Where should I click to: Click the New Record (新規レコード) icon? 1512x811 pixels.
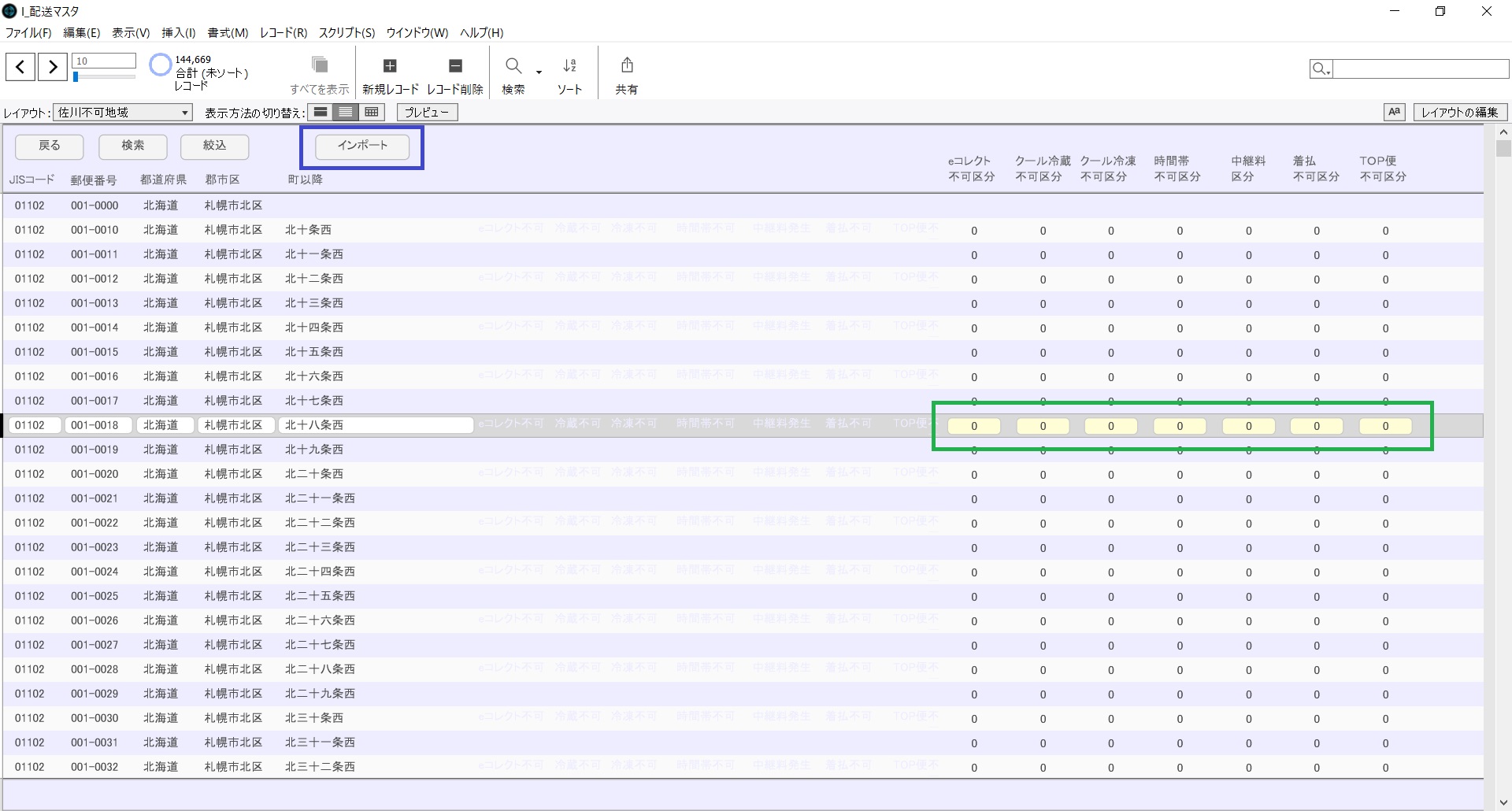[x=390, y=66]
